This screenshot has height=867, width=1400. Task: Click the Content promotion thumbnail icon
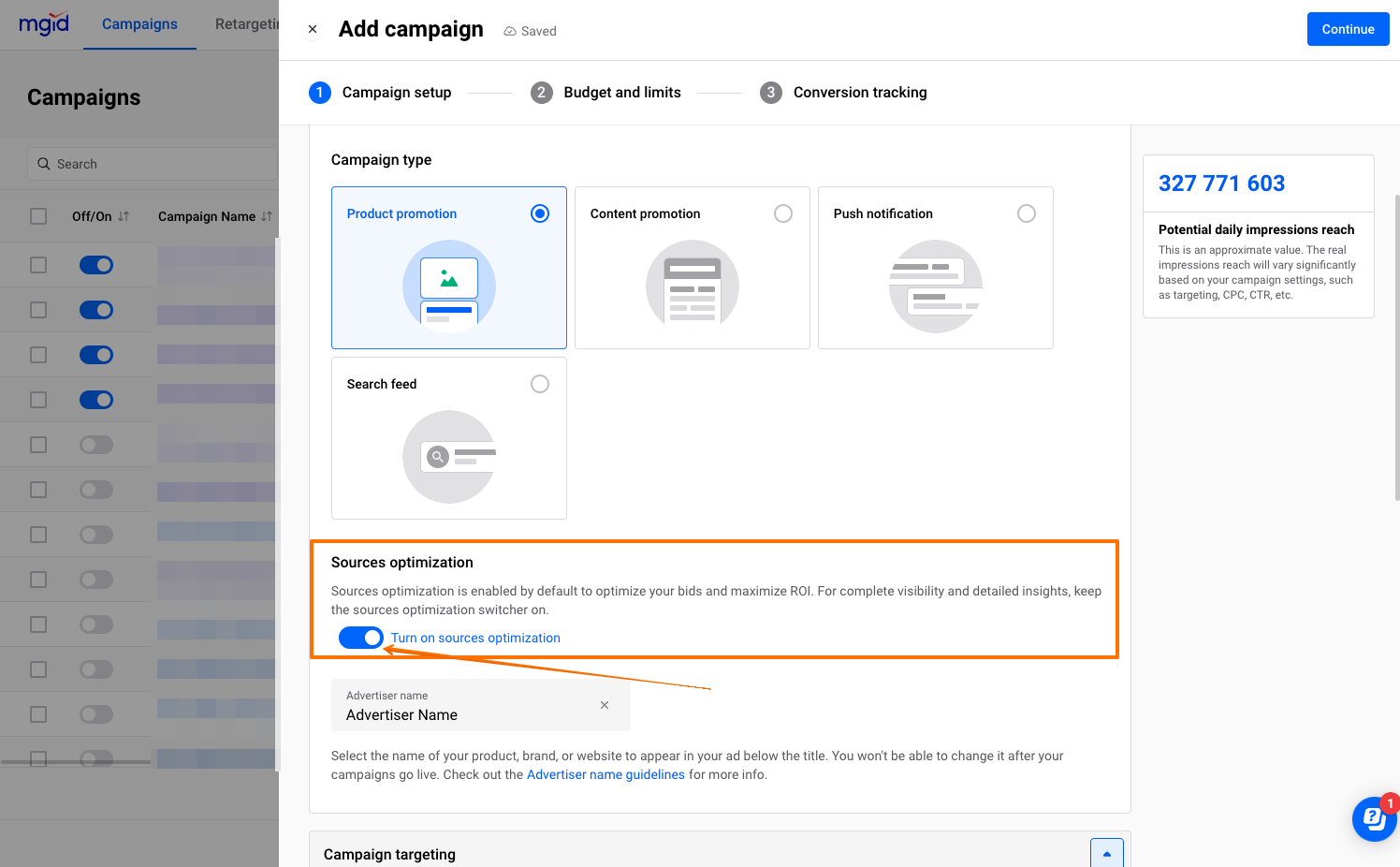point(692,284)
